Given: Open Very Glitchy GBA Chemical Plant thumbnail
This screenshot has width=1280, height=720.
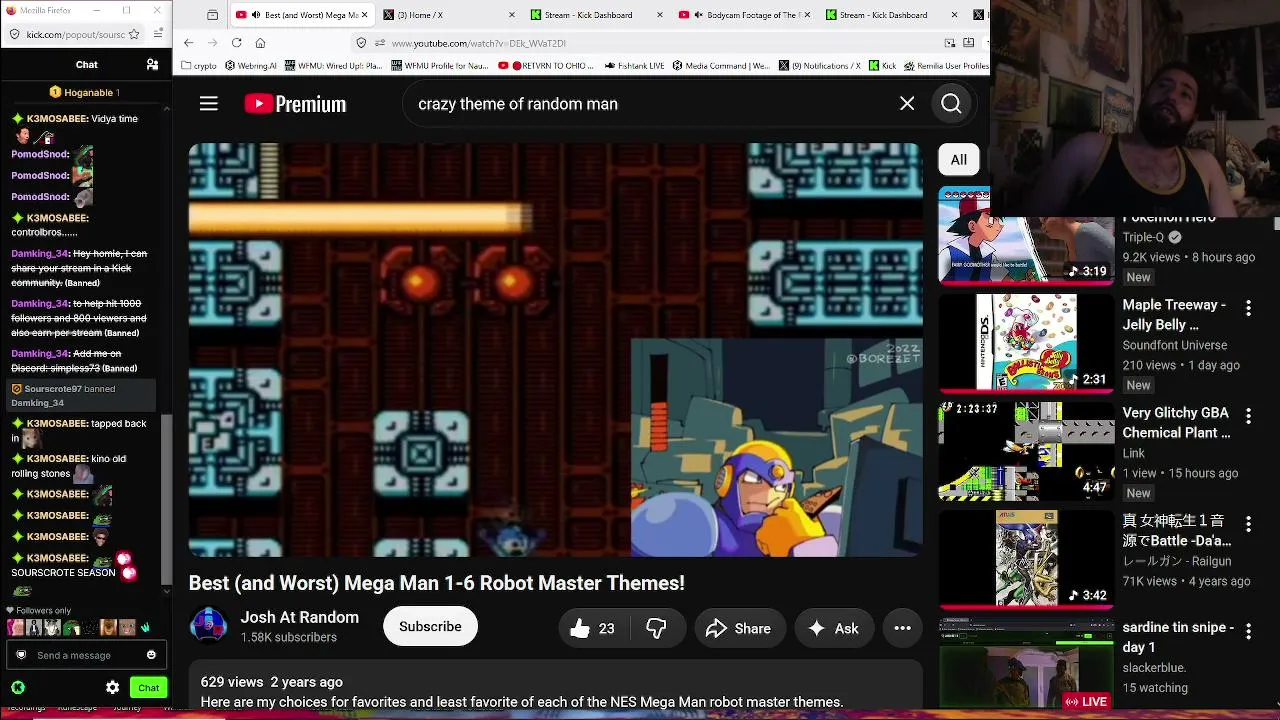Looking at the screenshot, I should 1026,451.
